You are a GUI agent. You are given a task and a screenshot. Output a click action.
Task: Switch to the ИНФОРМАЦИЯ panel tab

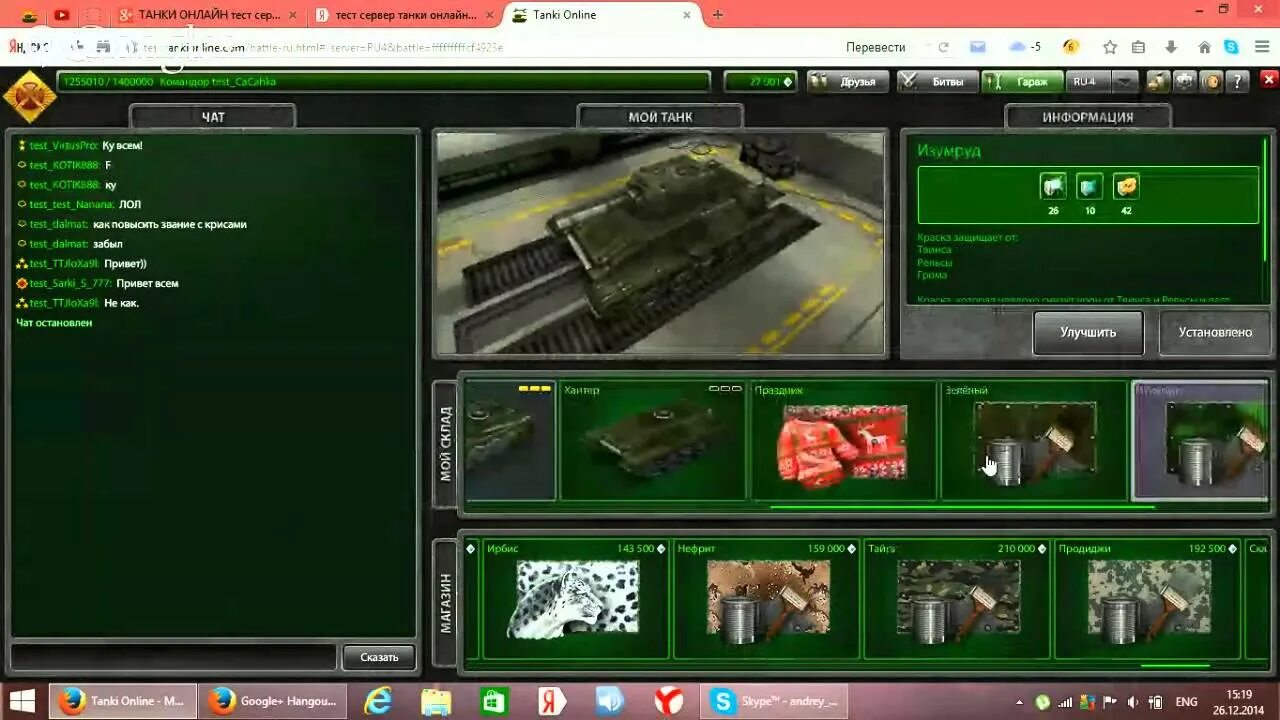click(1088, 117)
